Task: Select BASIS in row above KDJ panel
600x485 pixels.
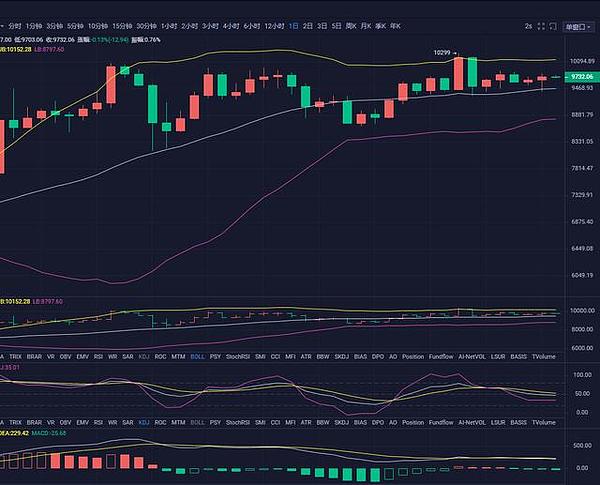Action: pyautogui.click(x=518, y=355)
